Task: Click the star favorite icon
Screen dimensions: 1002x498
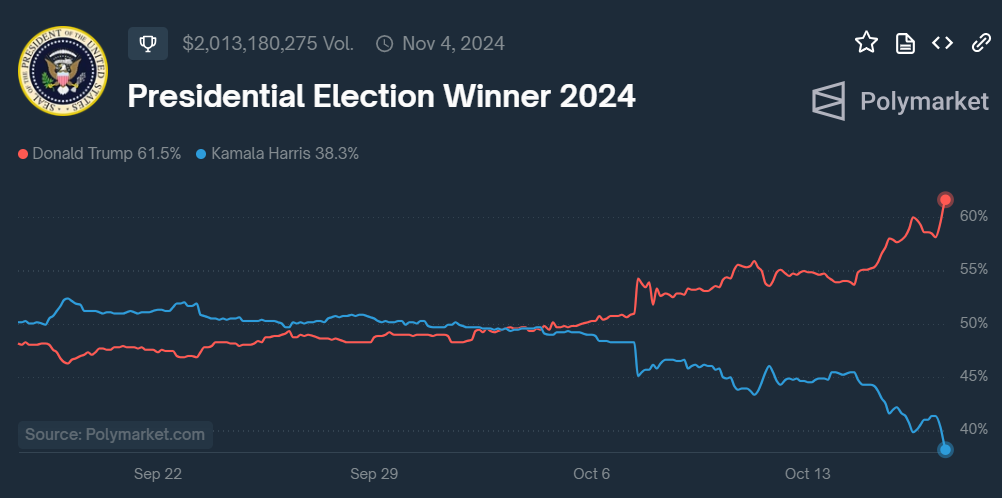Action: coord(866,42)
